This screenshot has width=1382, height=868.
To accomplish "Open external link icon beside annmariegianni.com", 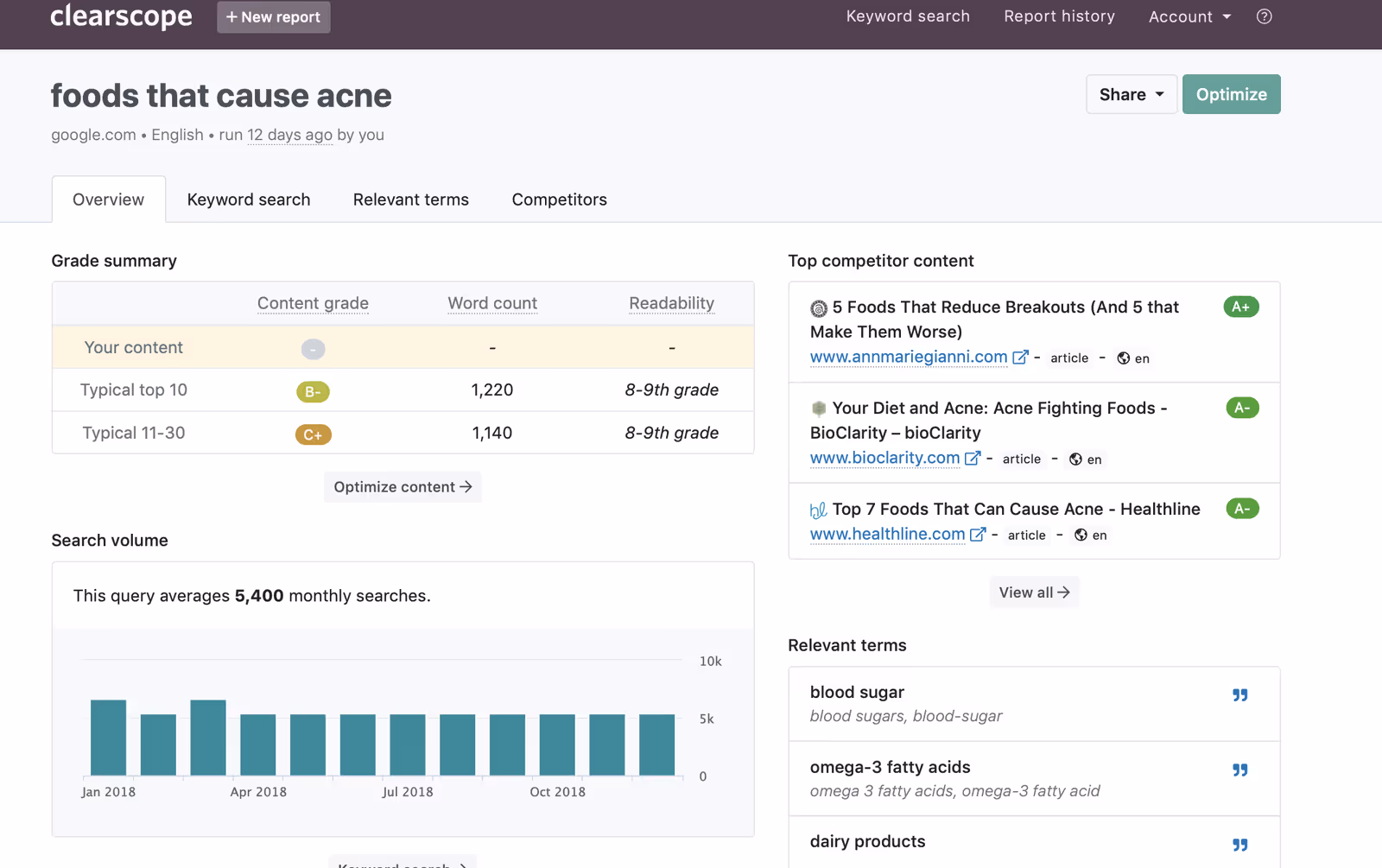I will (1020, 357).
